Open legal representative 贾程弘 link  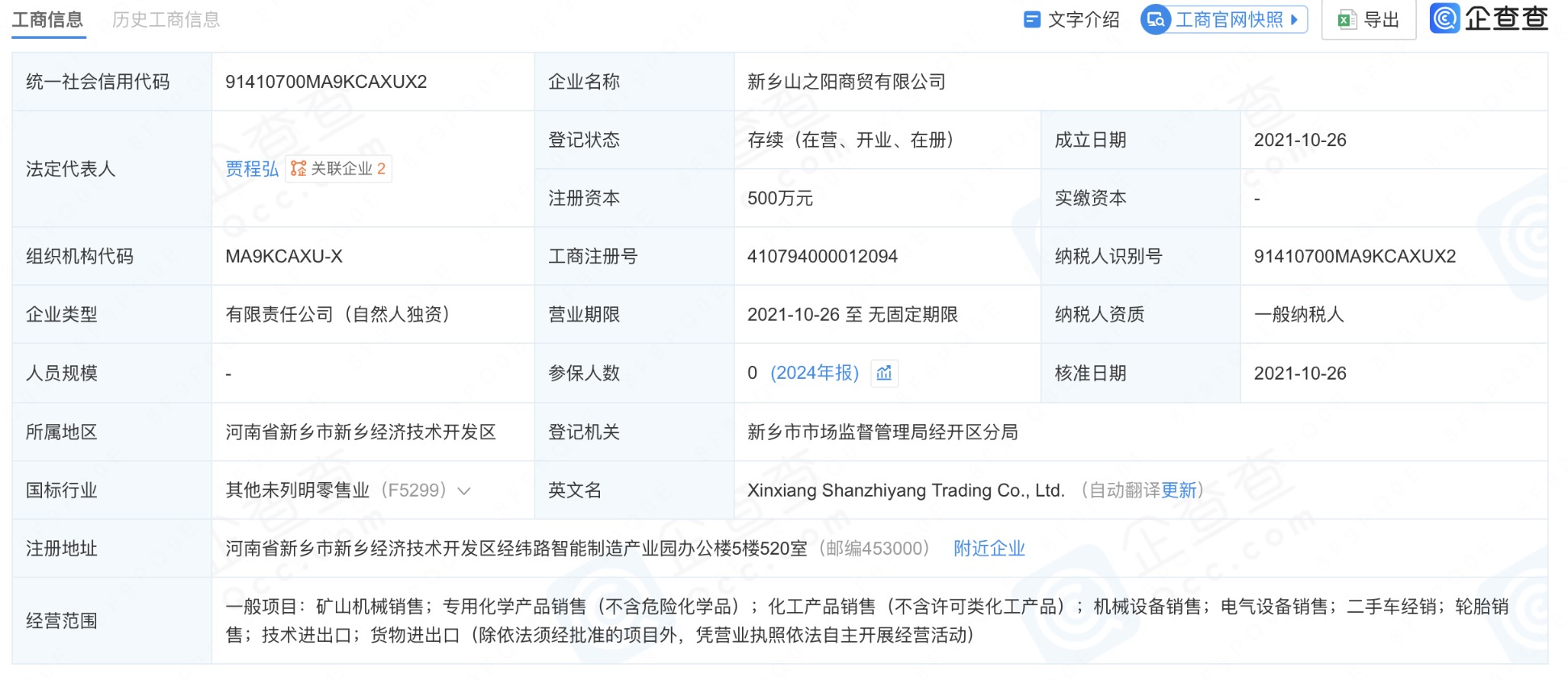252,169
